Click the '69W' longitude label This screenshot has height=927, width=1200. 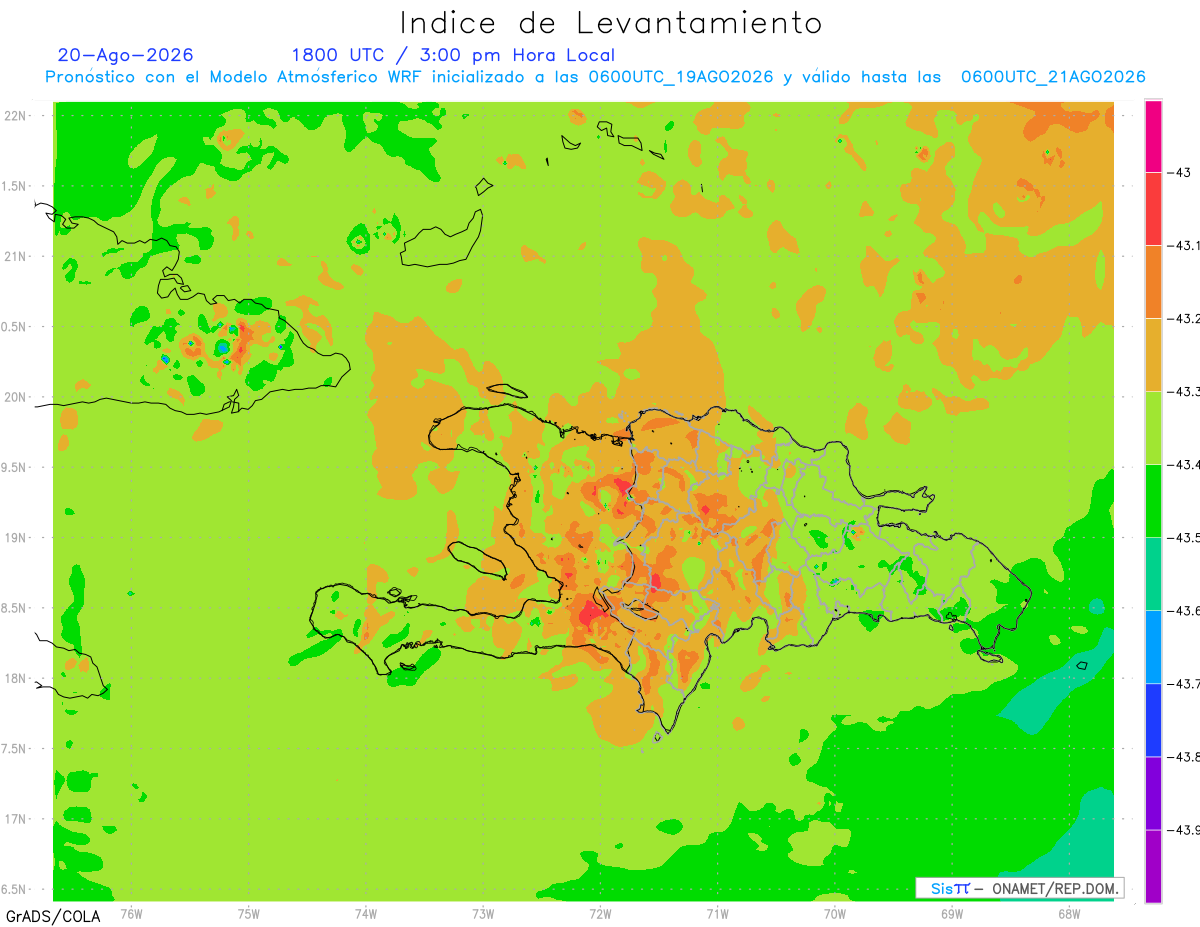coord(952,913)
